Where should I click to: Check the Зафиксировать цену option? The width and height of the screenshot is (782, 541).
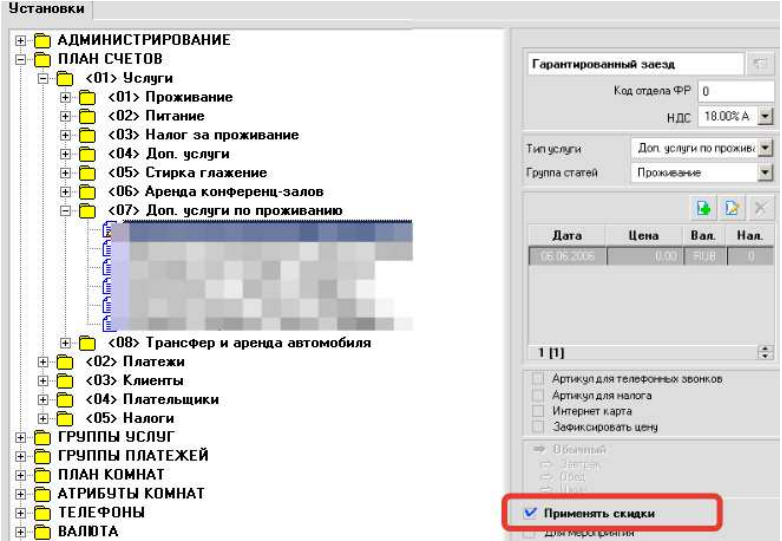click(539, 427)
